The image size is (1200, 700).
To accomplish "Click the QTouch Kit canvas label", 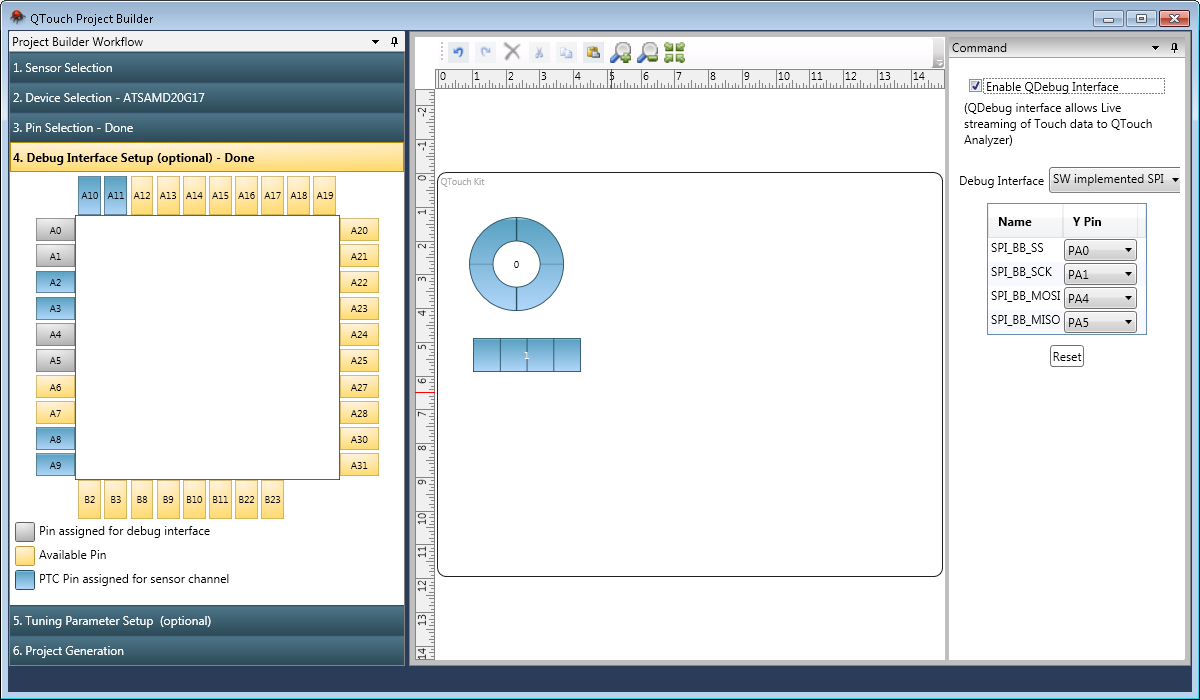I will (x=463, y=182).
